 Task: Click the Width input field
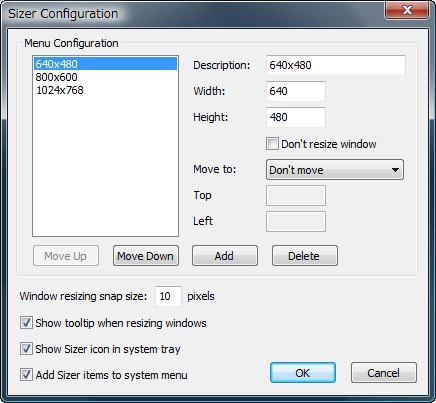(296, 91)
